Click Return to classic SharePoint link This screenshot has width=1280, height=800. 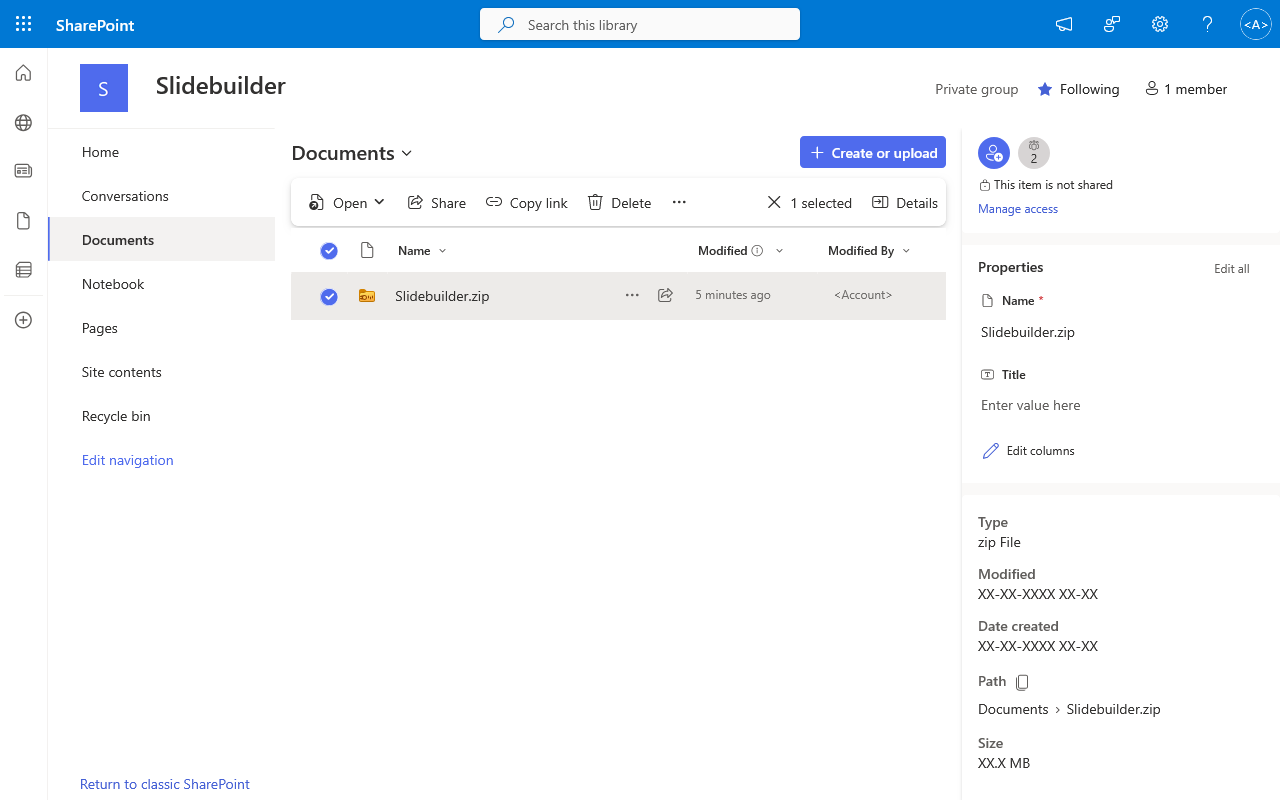[165, 784]
